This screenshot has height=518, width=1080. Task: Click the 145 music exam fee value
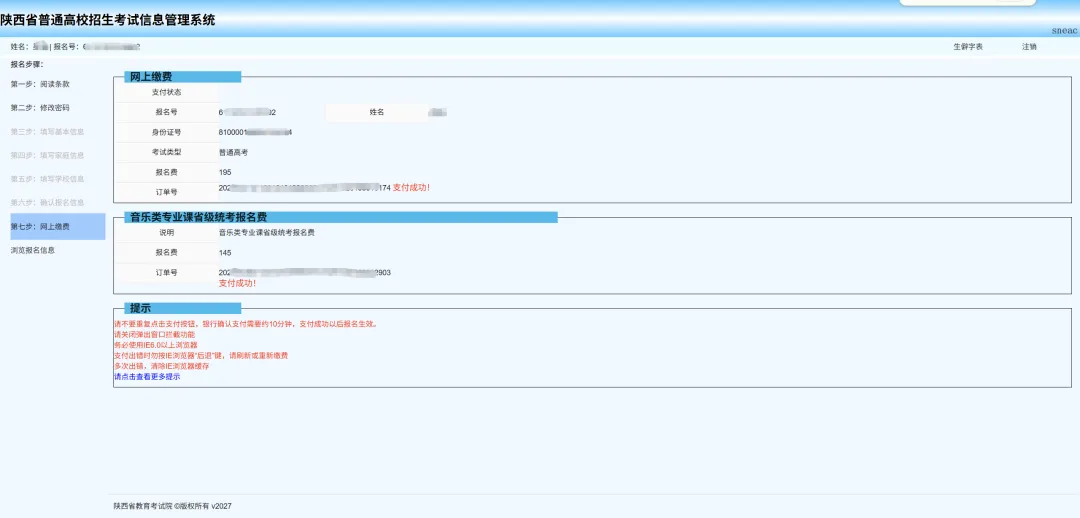coord(225,253)
